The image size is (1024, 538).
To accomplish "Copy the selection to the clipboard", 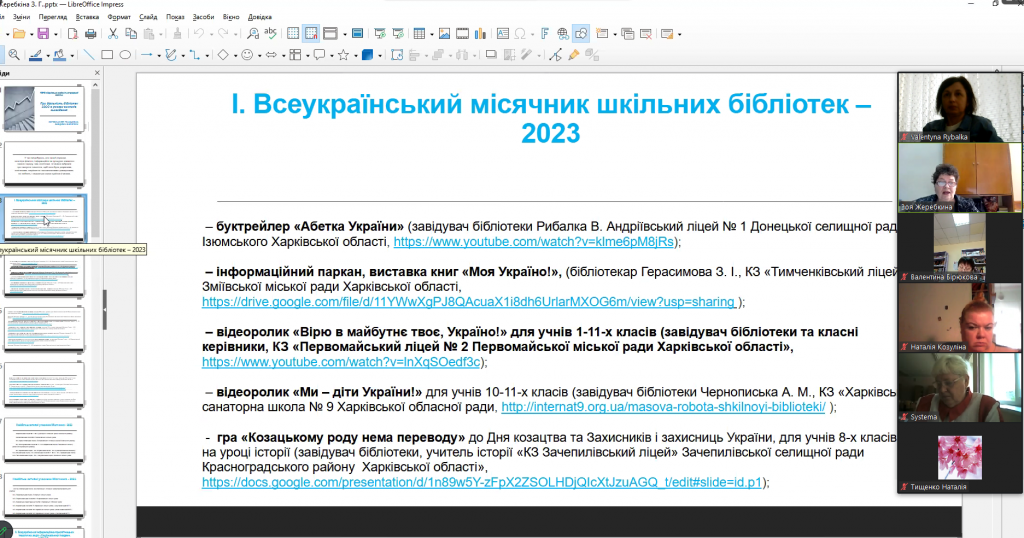I will pos(131,34).
